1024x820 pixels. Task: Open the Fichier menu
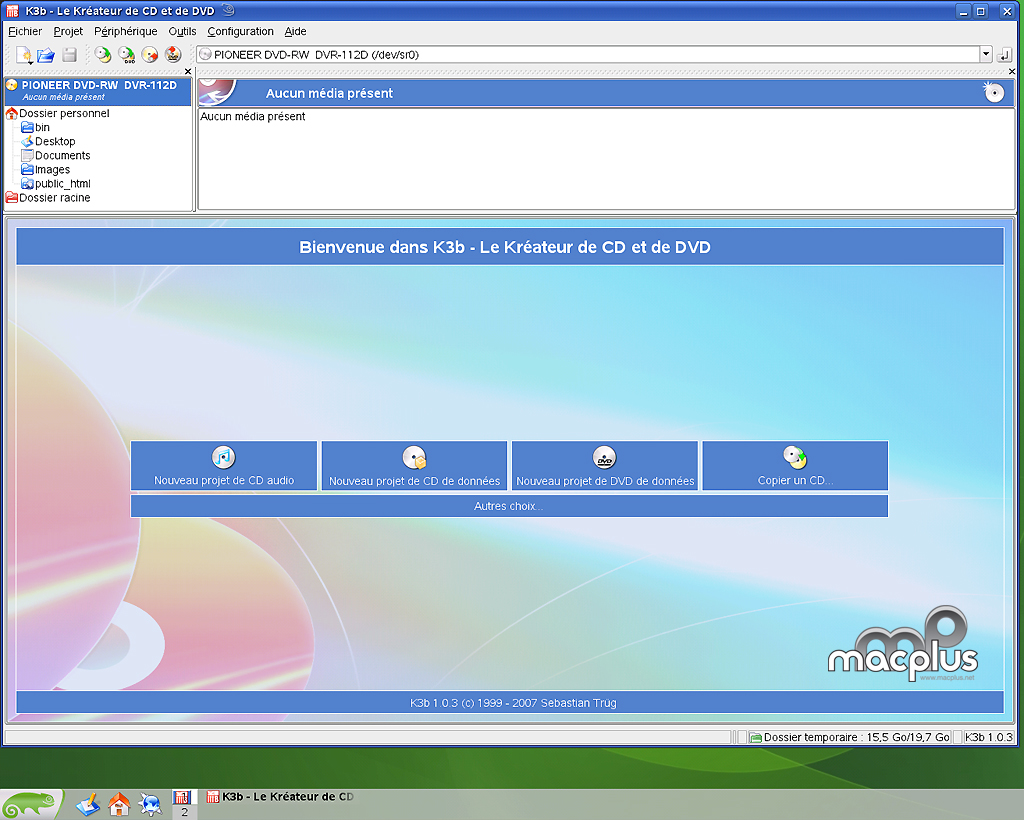[25, 31]
